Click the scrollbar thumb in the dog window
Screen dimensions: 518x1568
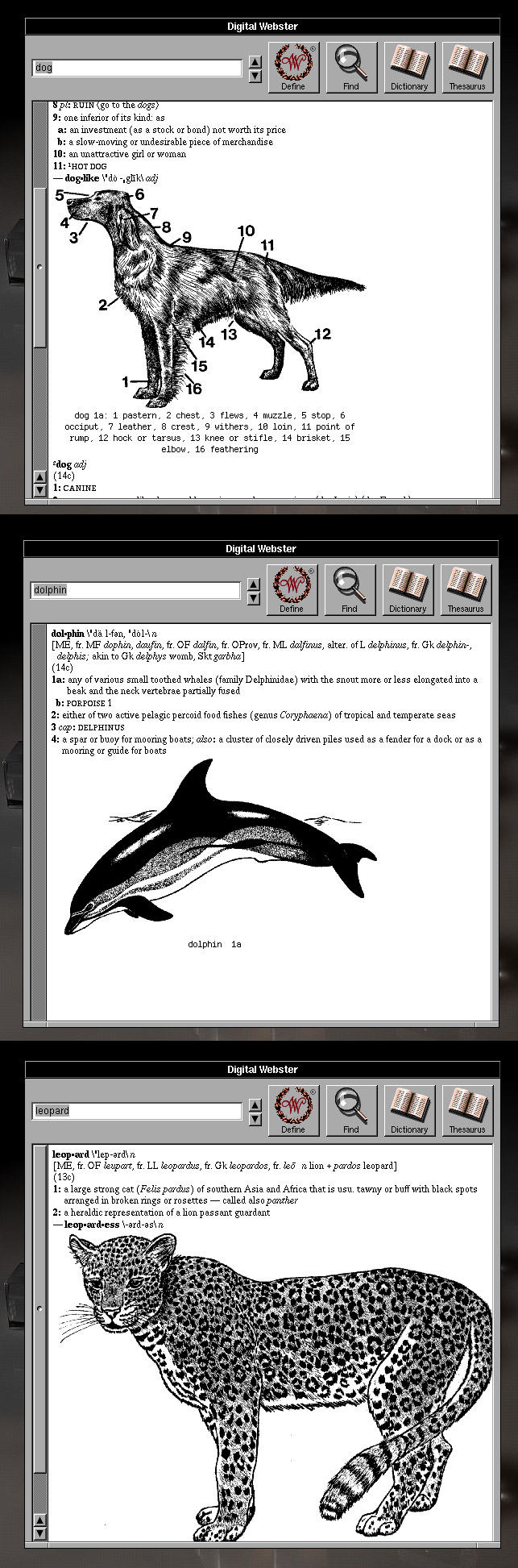point(40,267)
